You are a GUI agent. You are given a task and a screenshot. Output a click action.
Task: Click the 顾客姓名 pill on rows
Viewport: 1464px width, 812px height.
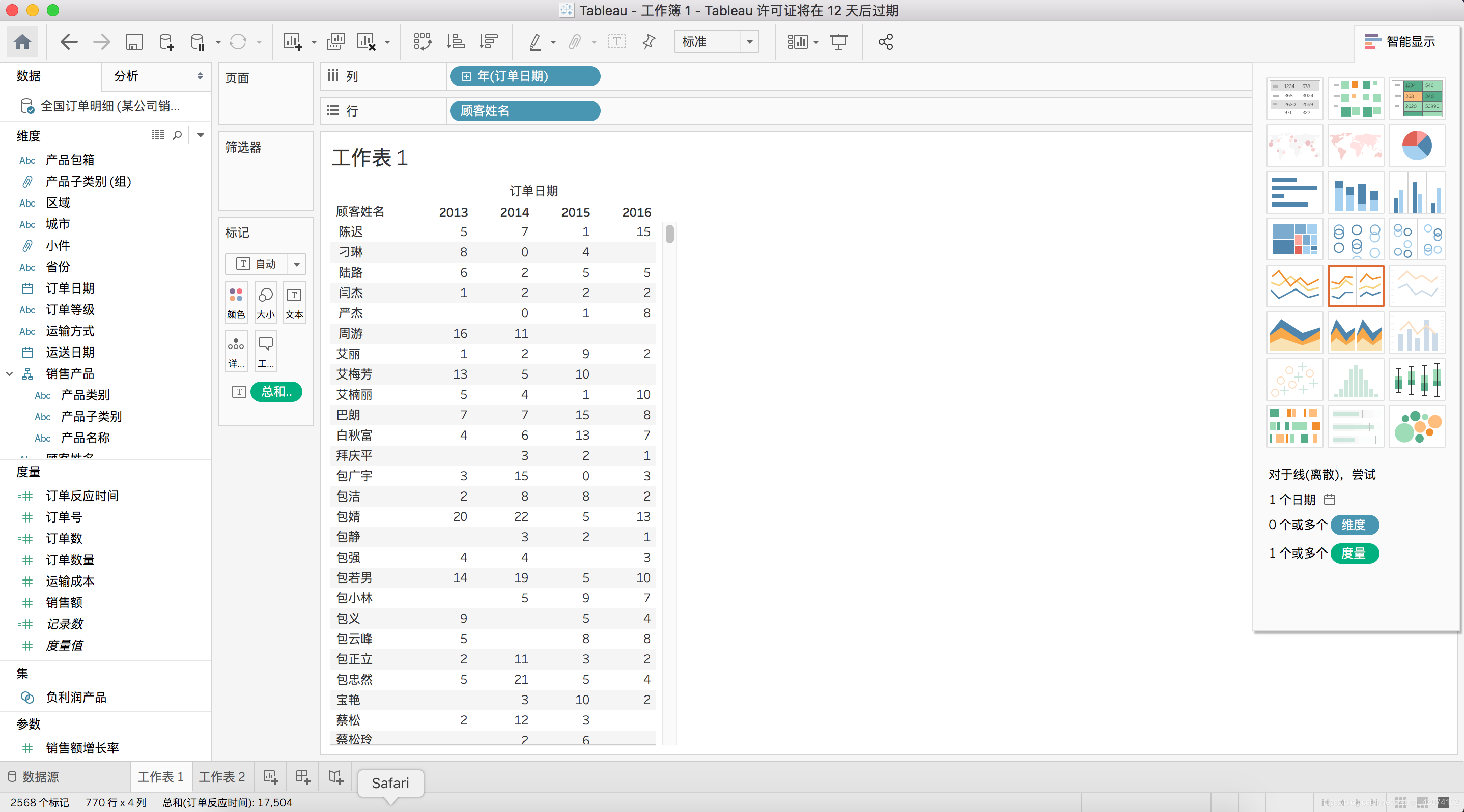(524, 111)
